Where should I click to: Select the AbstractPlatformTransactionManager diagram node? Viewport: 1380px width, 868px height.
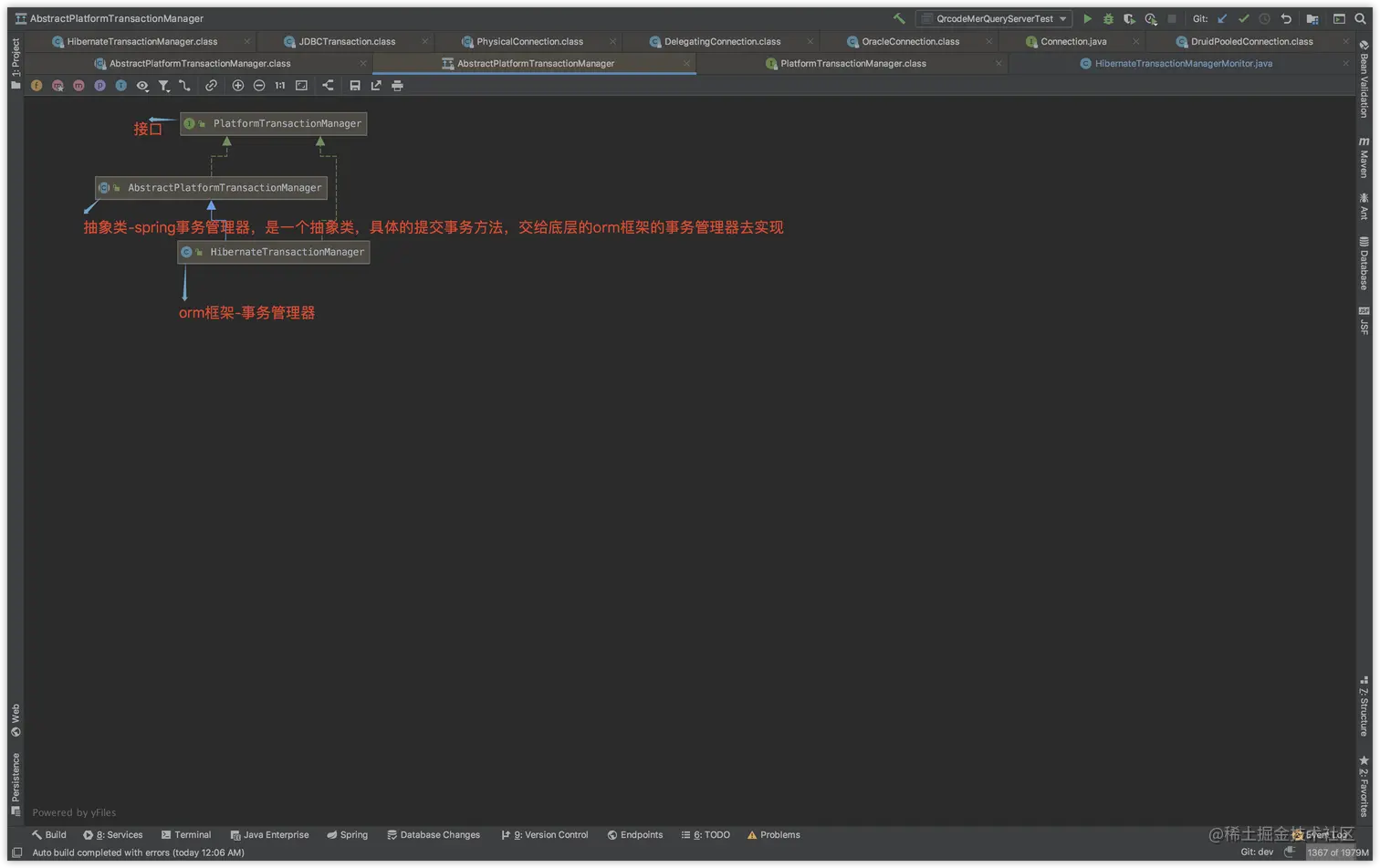211,187
